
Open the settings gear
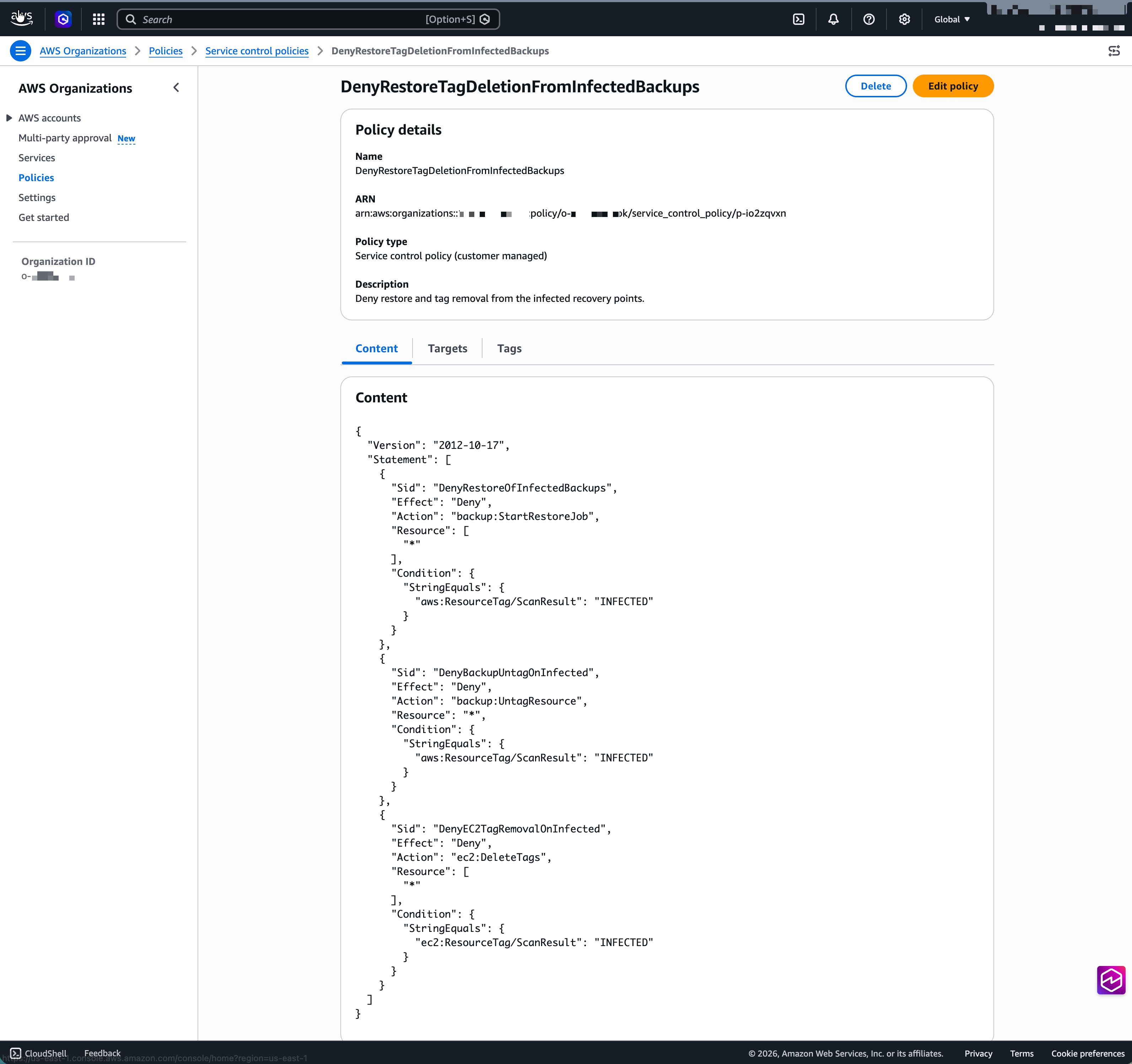coord(904,20)
